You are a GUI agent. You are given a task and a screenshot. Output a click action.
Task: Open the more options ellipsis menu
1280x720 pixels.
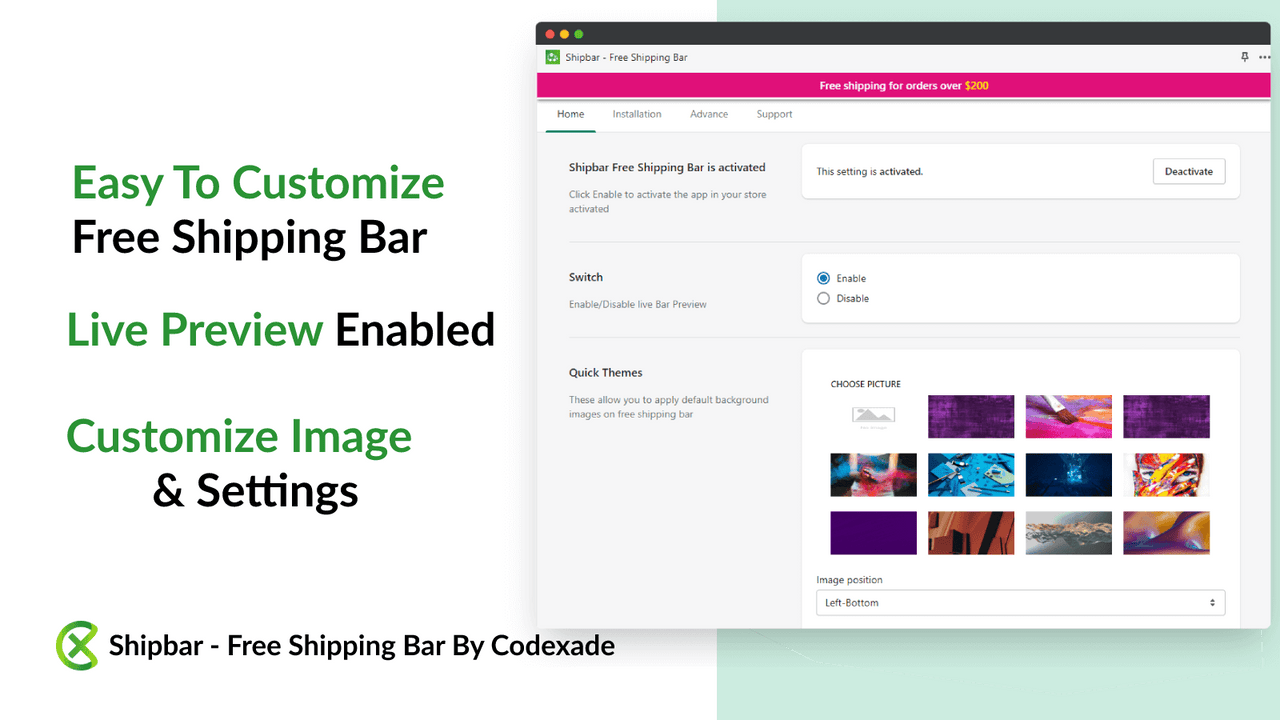(x=1262, y=57)
